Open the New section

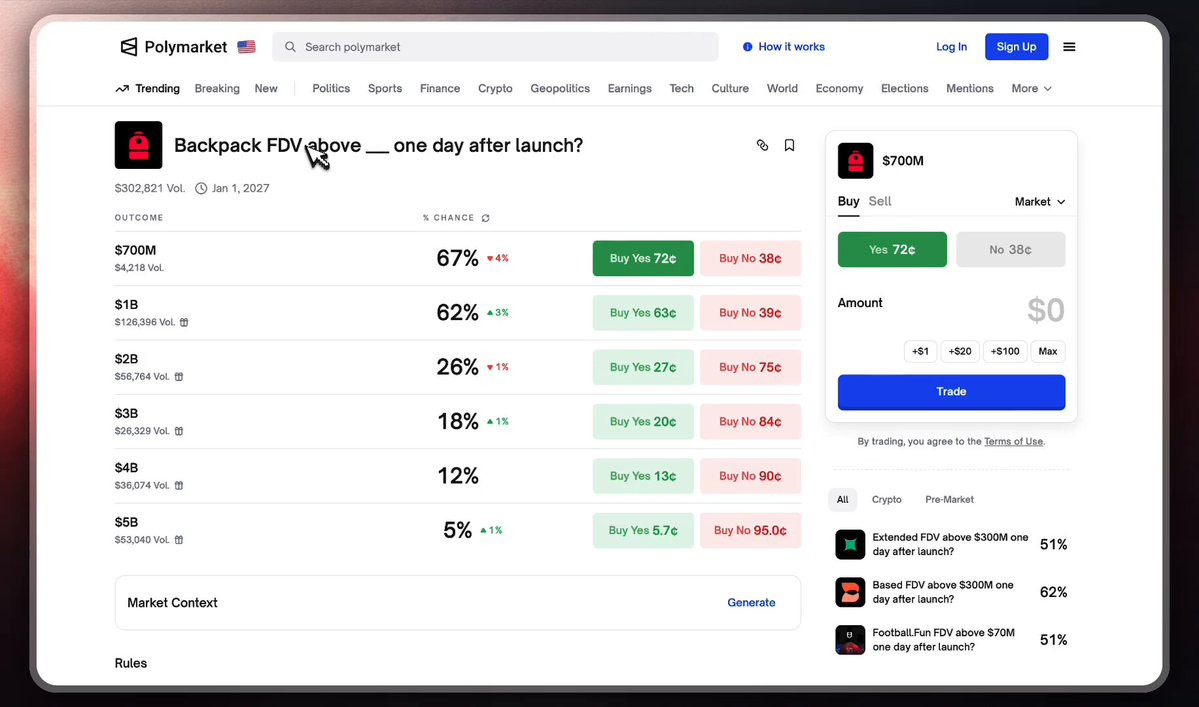[266, 89]
